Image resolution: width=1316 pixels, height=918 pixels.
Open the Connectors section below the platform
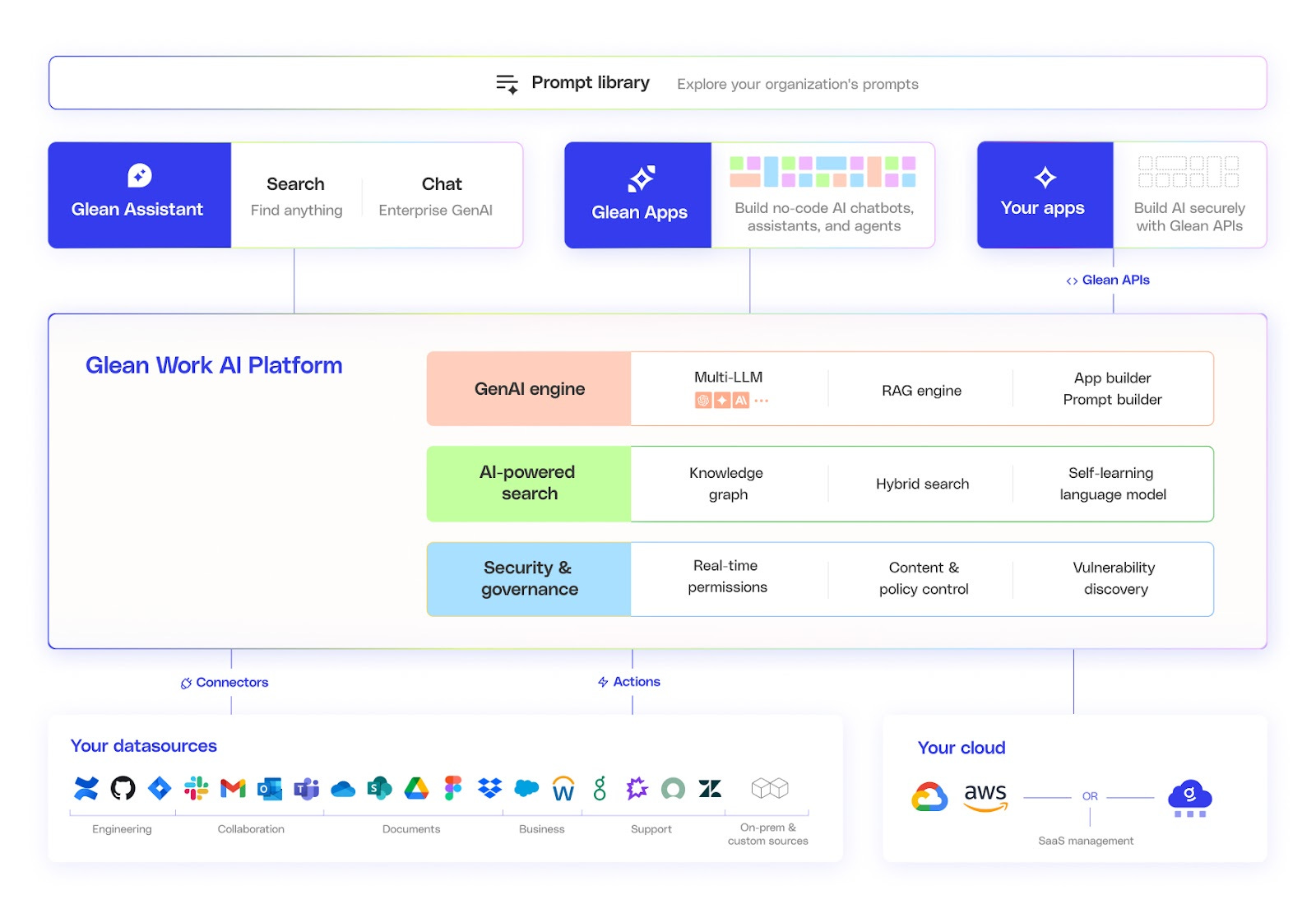[x=225, y=682]
